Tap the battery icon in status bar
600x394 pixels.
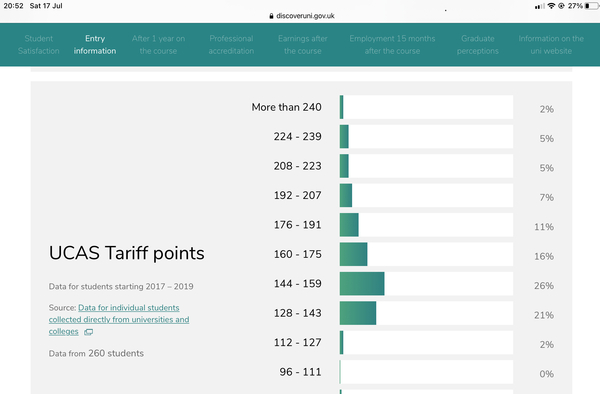[x=592, y=6]
